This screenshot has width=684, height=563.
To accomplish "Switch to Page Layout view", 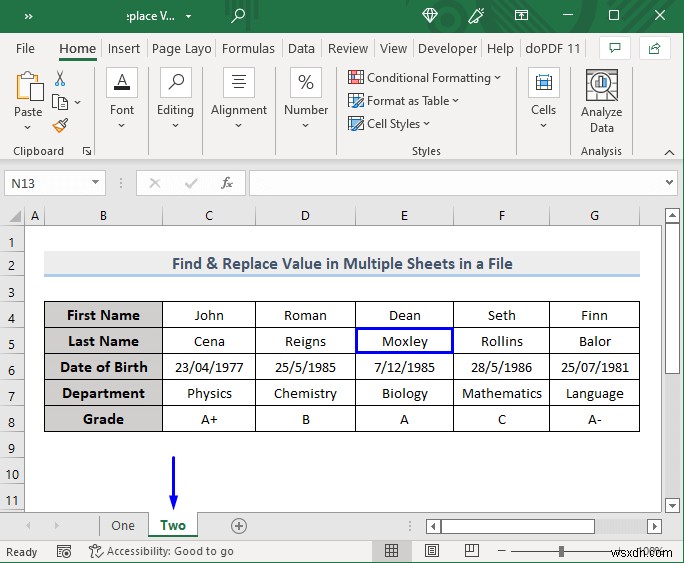I will (x=432, y=551).
